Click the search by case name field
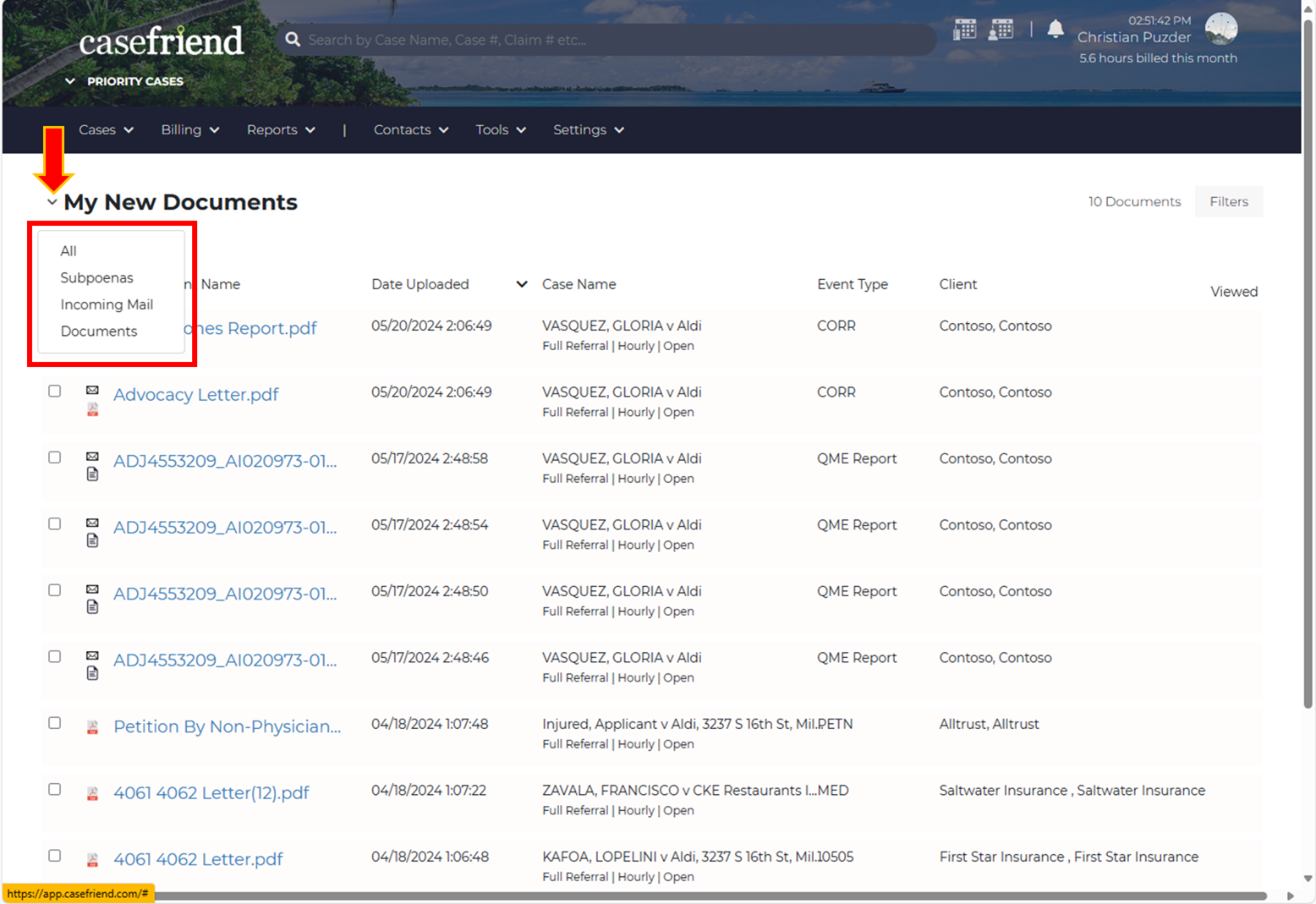Image resolution: width=1316 pixels, height=904 pixels. coord(609,40)
